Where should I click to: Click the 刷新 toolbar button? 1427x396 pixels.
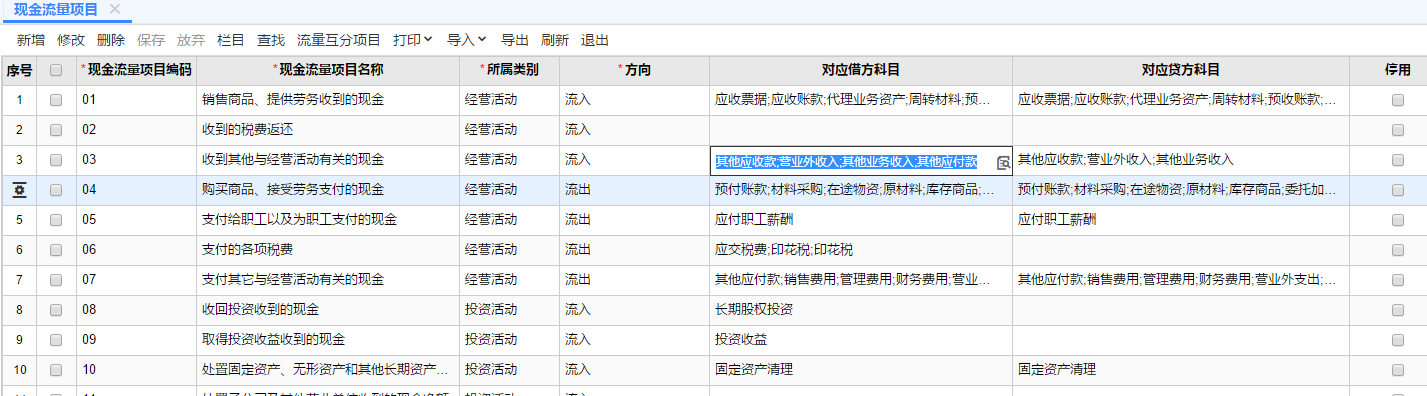[555, 40]
